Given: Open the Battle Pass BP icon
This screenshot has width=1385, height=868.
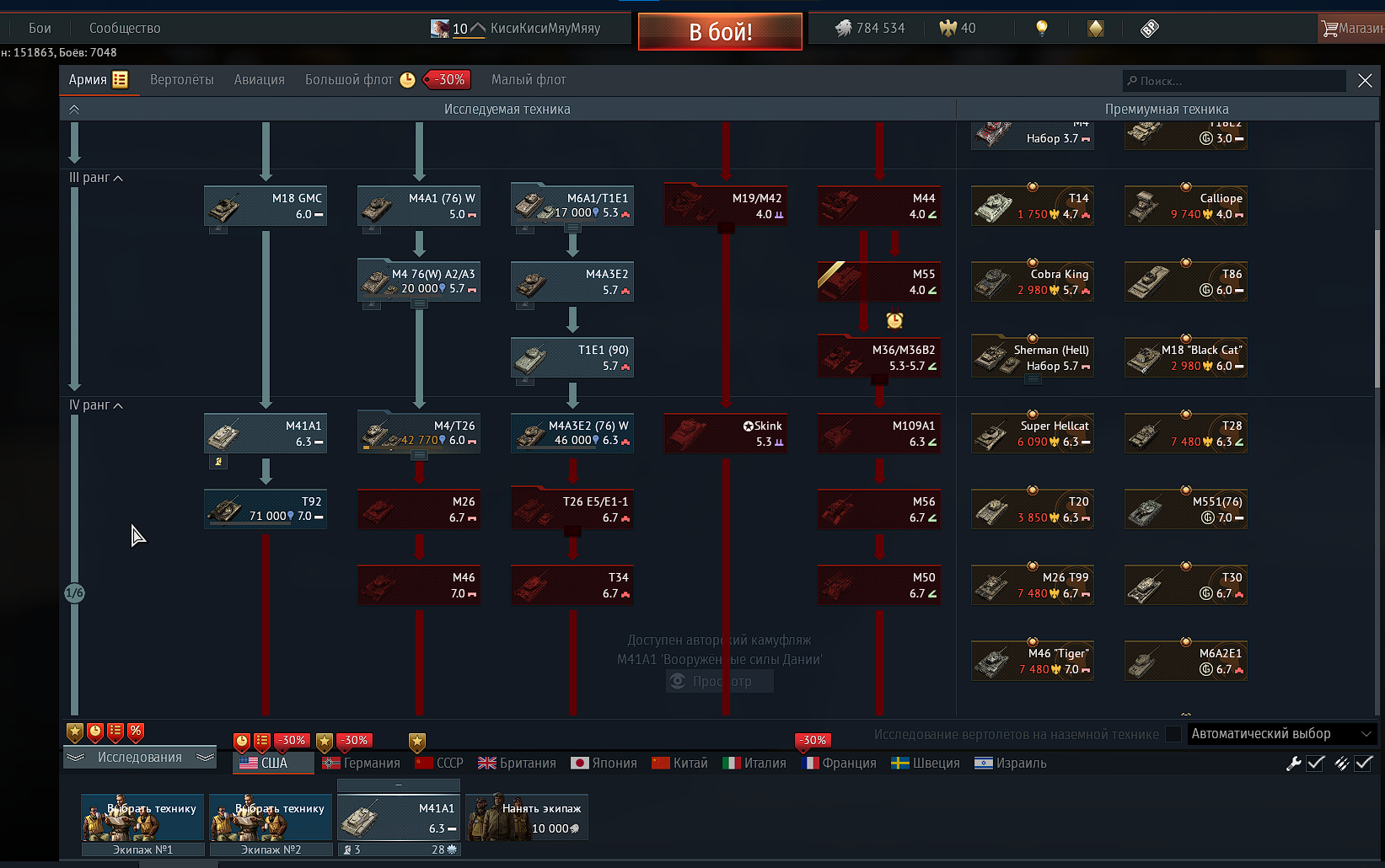Looking at the screenshot, I should 1149,29.
